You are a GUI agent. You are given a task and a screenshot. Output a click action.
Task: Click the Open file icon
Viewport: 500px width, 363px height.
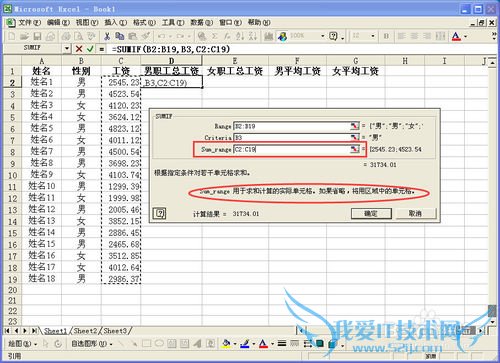(24, 36)
